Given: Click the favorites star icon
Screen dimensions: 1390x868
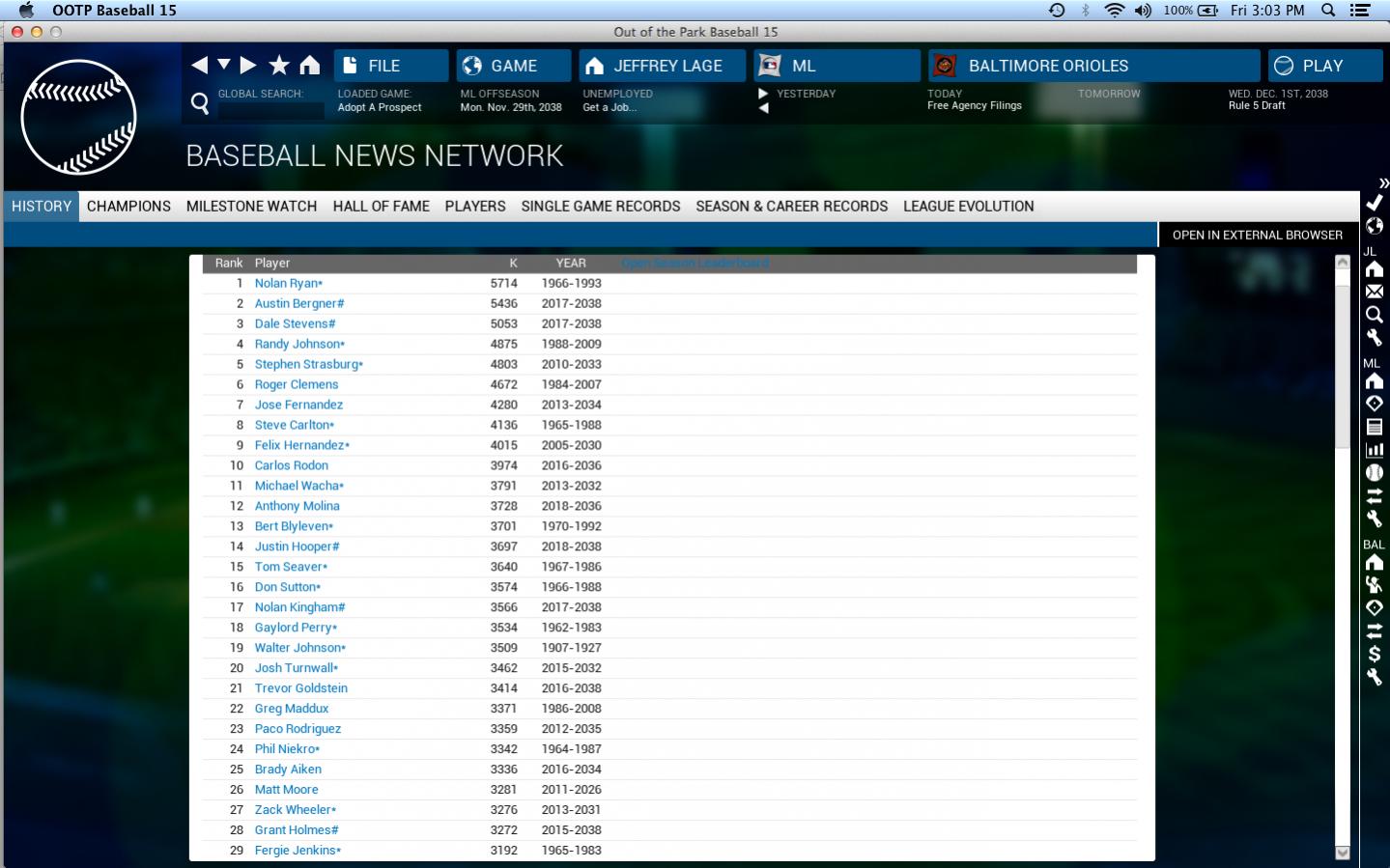Looking at the screenshot, I should [279, 66].
